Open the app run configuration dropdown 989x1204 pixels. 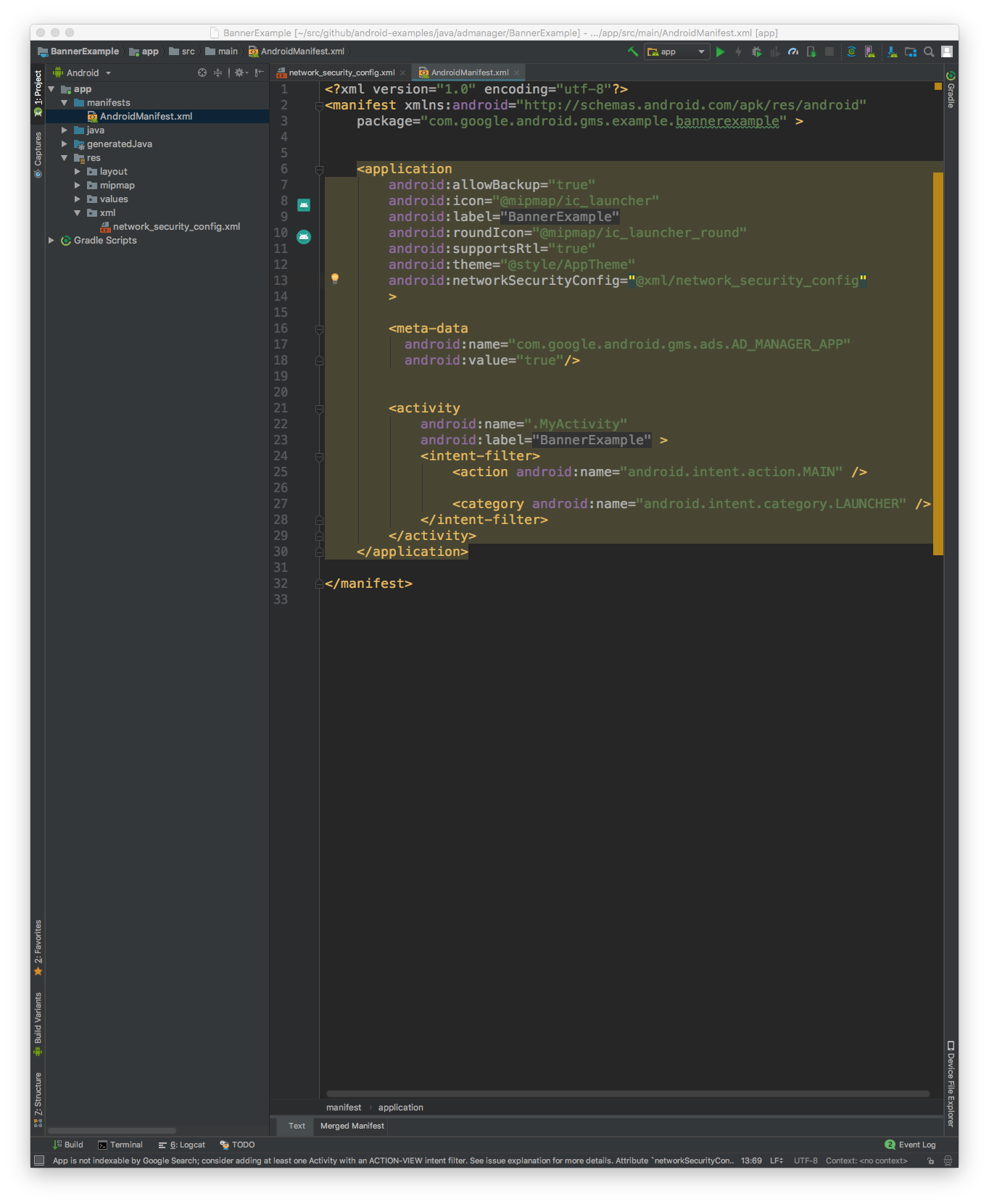click(x=676, y=51)
